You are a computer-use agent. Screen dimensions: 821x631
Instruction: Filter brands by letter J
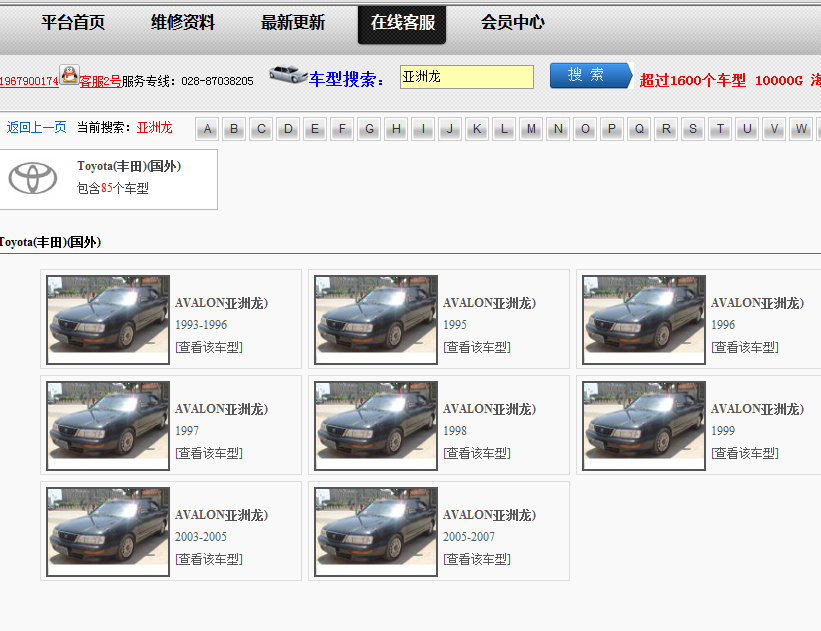[x=450, y=129]
